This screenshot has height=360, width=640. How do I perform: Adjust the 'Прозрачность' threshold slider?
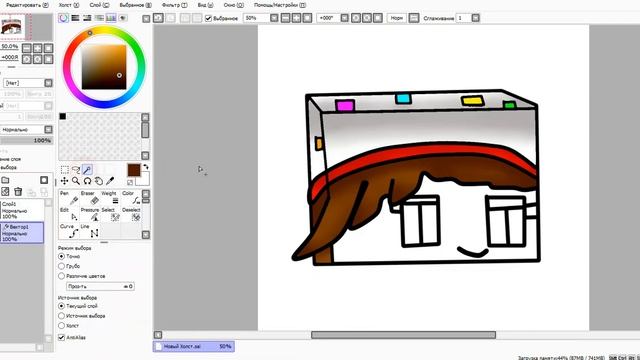click(100, 287)
